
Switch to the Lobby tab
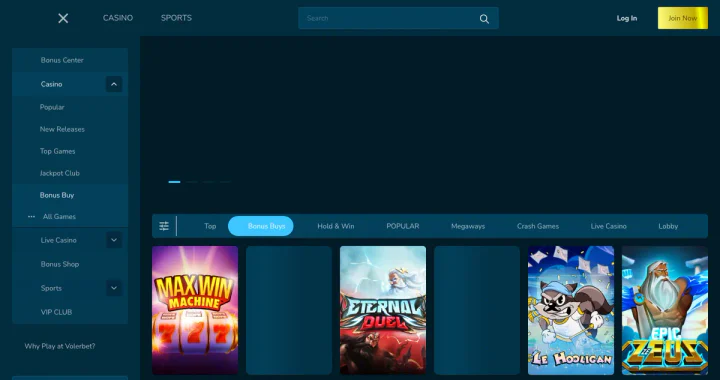point(668,226)
